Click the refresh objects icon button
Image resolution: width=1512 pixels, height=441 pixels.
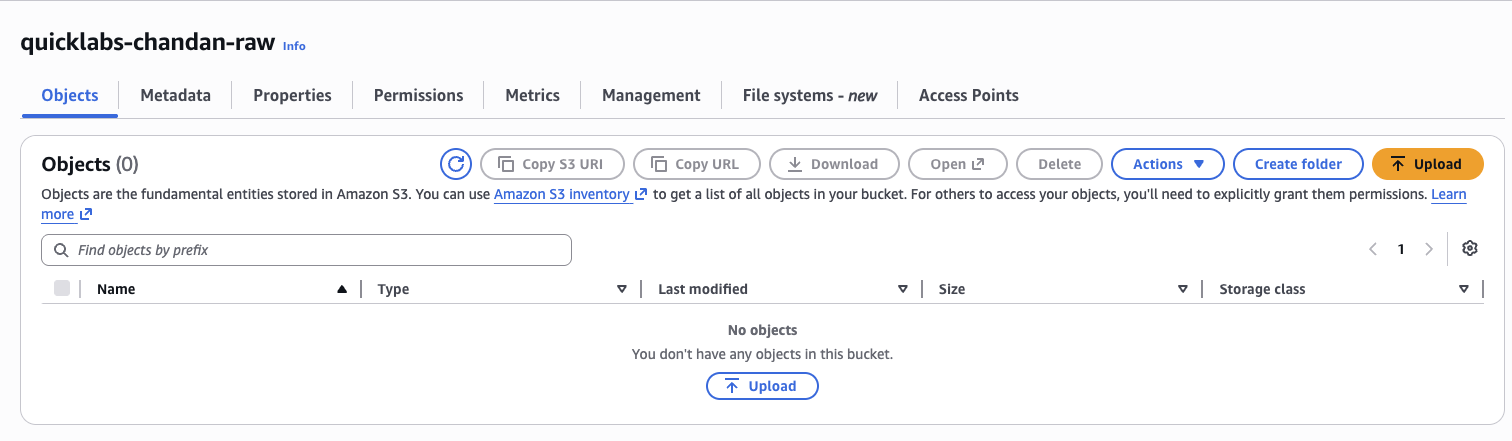[456, 164]
